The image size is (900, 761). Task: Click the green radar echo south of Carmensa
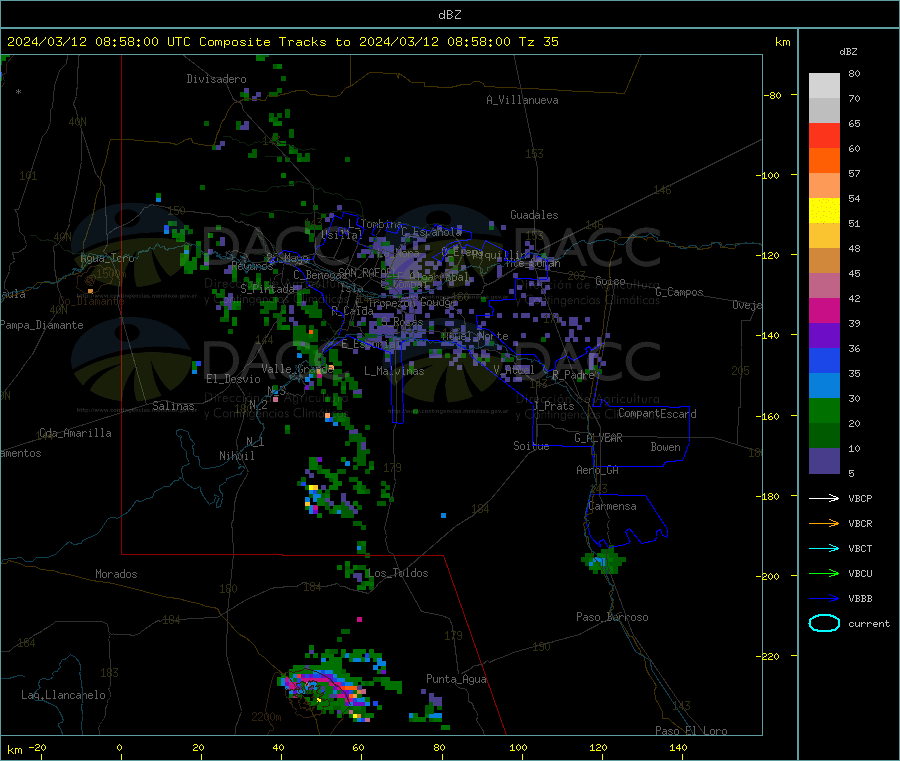(603, 561)
